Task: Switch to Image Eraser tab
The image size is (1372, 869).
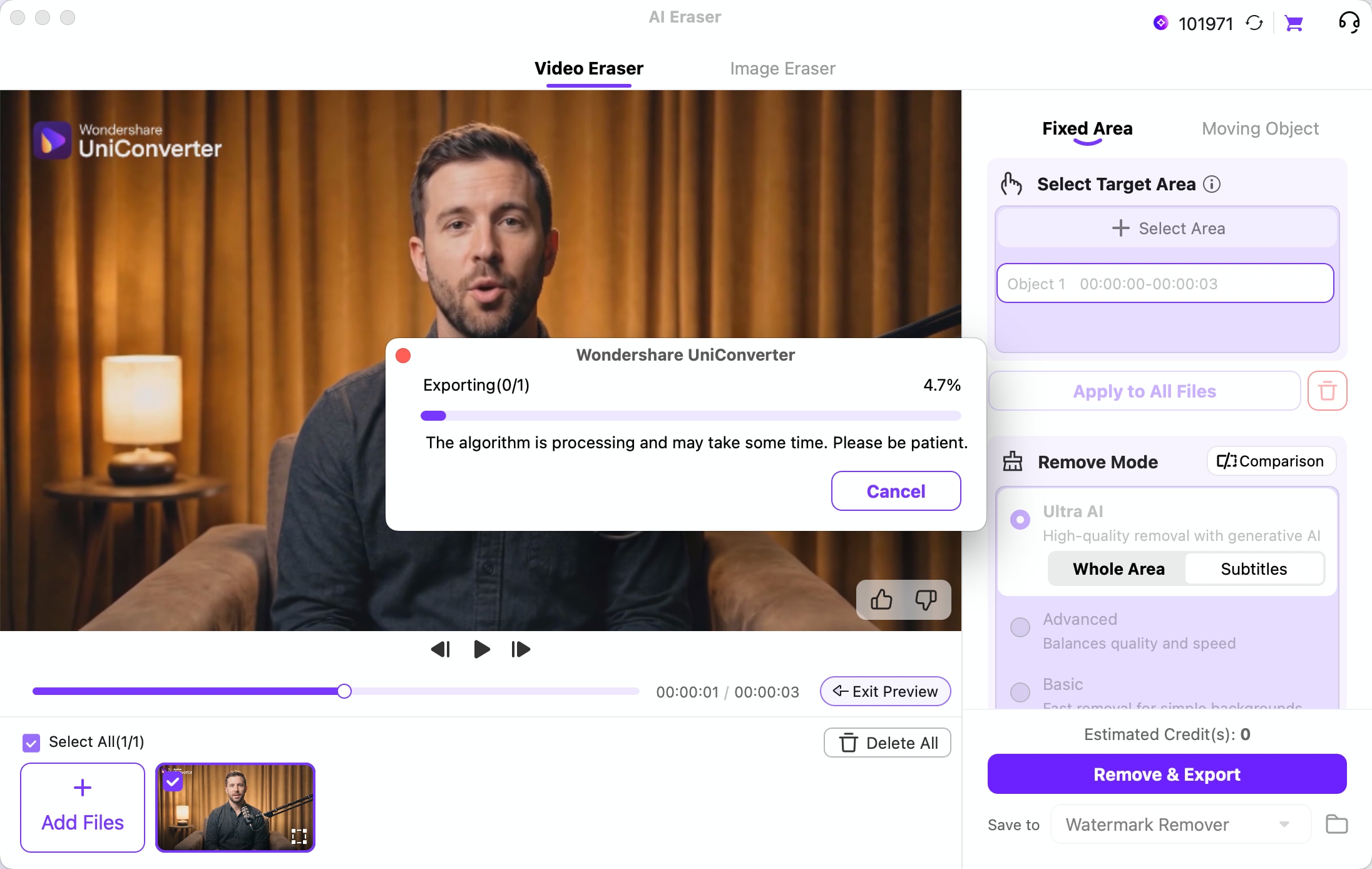Action: click(x=782, y=68)
